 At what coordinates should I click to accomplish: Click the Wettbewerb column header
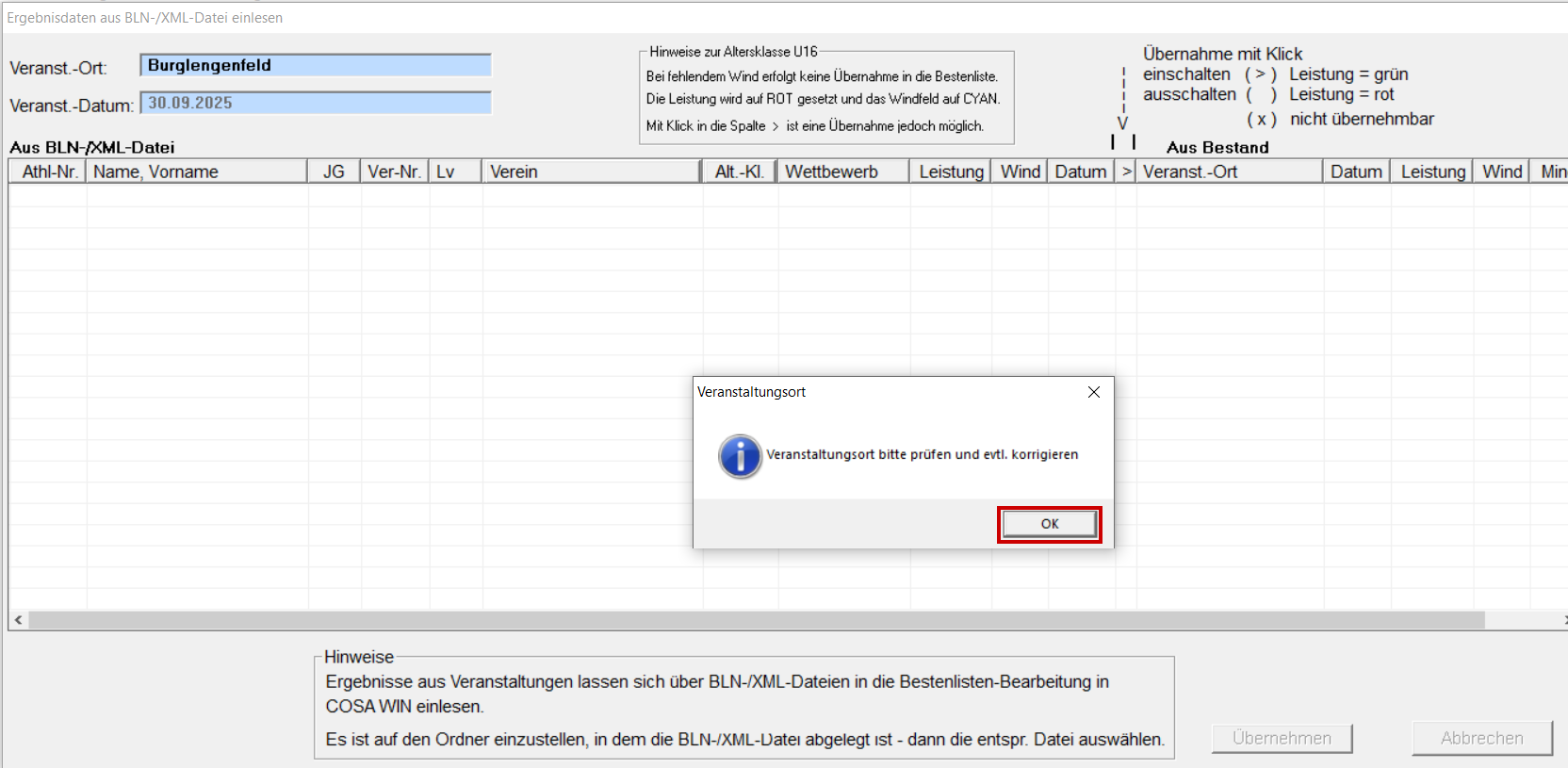coord(842,172)
